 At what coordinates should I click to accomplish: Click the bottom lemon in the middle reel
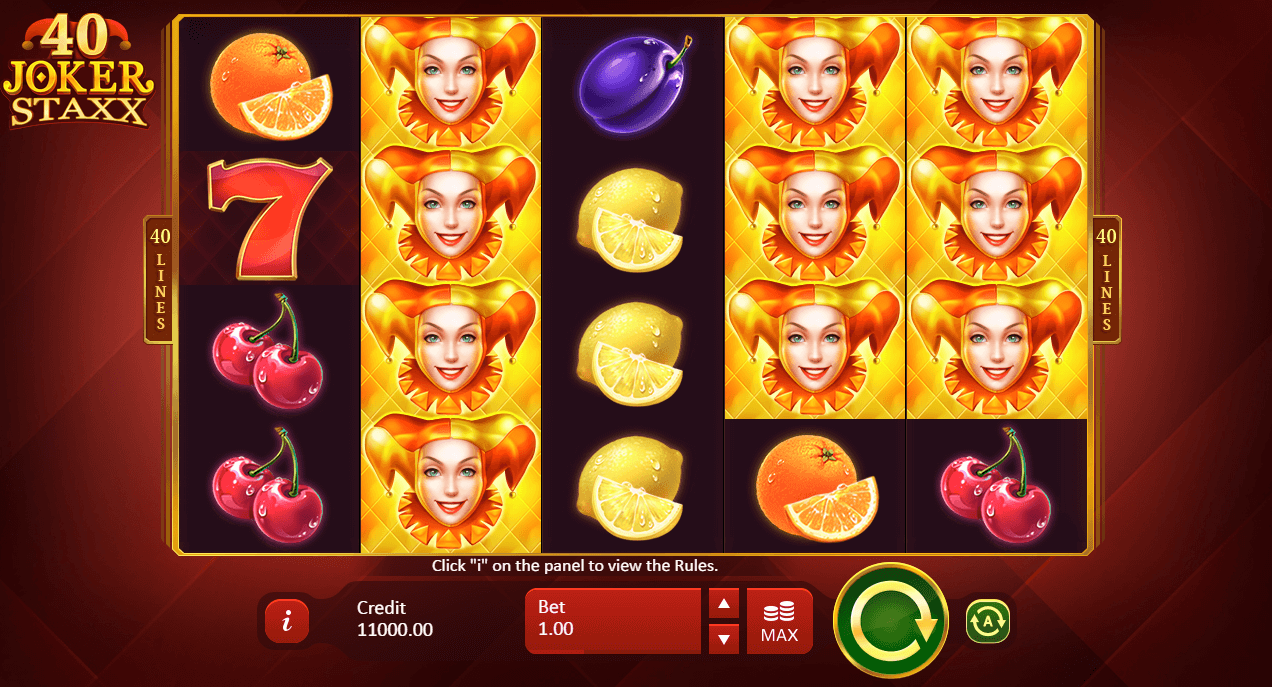631,485
